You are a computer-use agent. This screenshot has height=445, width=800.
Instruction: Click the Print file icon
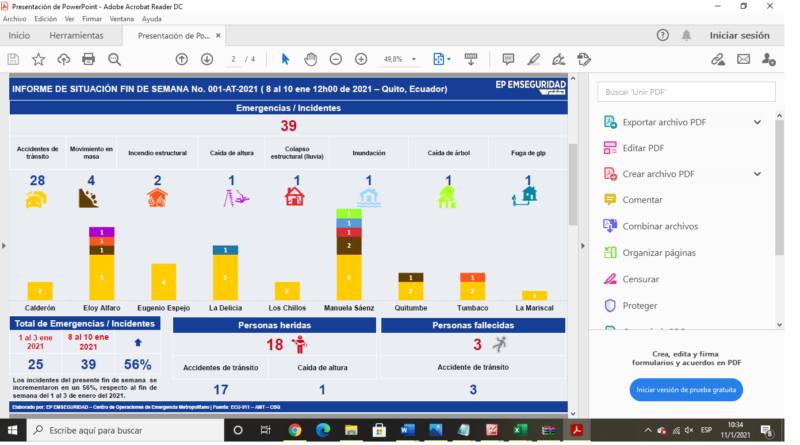[x=88, y=59]
